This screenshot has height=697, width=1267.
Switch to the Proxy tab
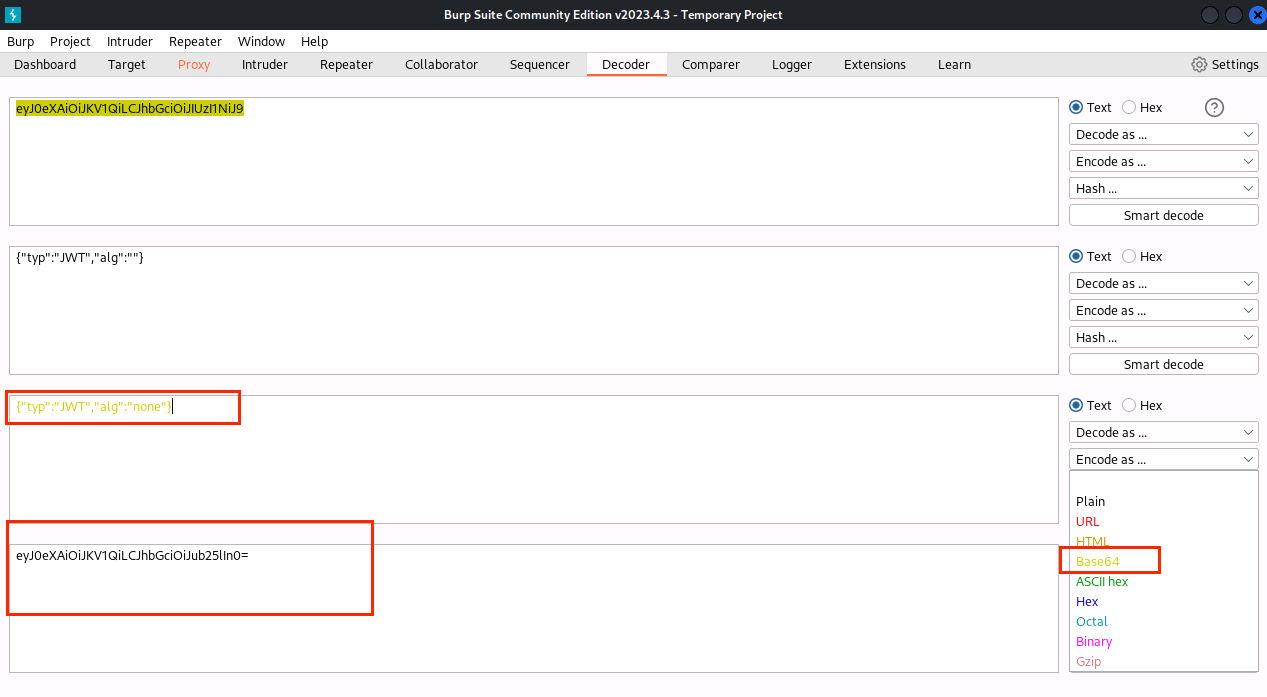click(x=194, y=64)
